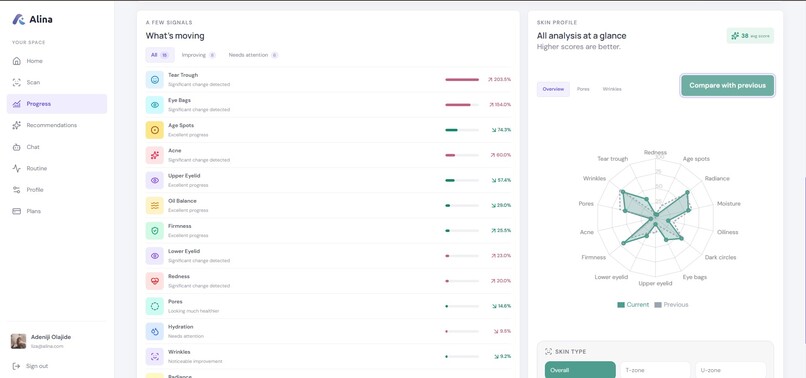Click the Skin Type scan icon

(548, 352)
